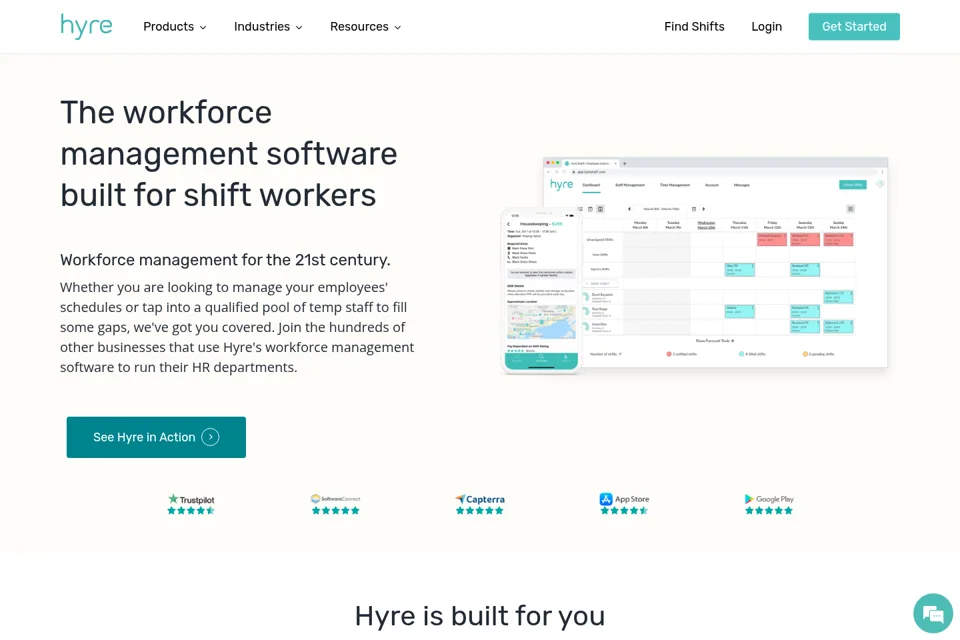
Task: Click the hyre logo in the header
Action: click(86, 26)
